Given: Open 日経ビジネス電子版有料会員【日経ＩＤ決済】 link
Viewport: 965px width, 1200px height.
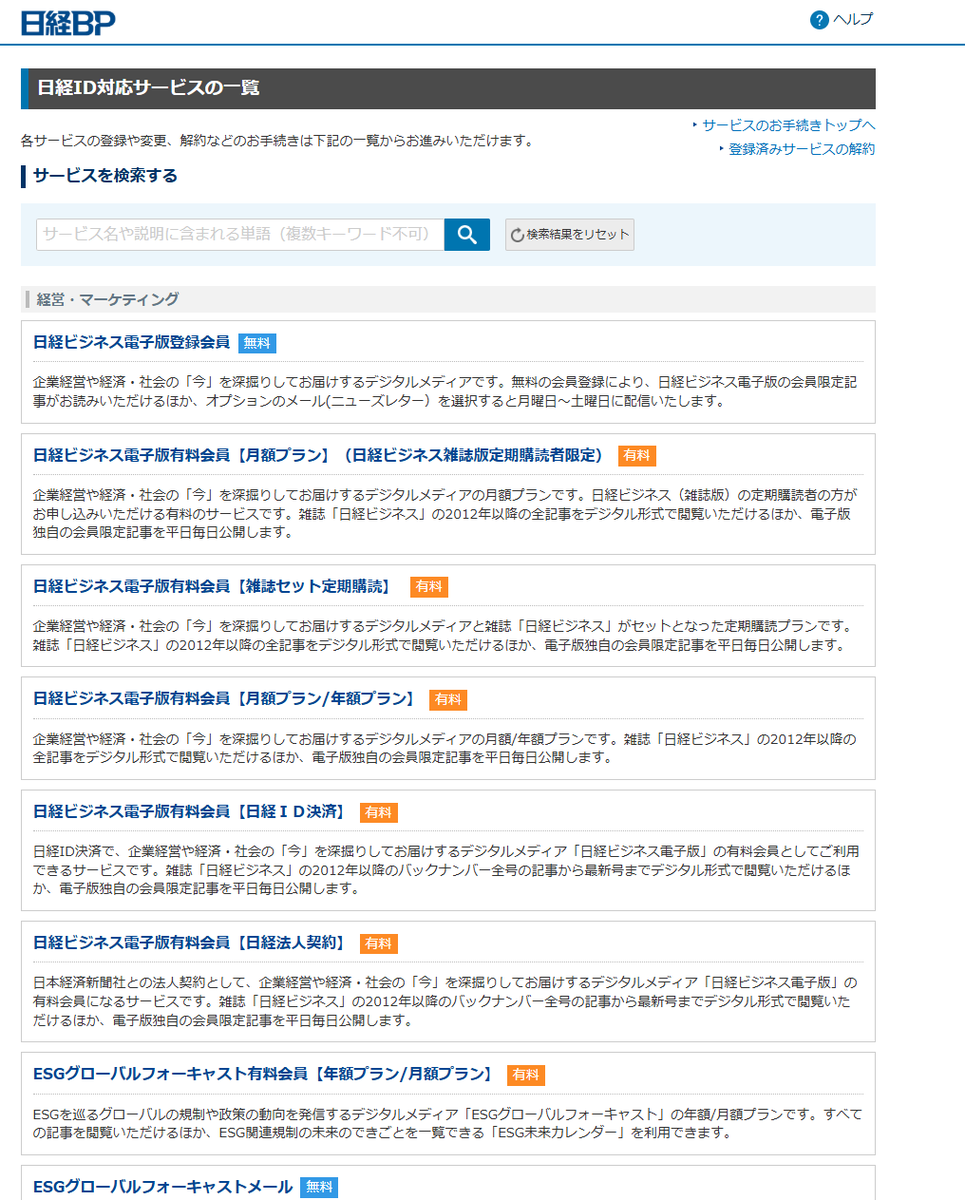Looking at the screenshot, I should (192, 812).
